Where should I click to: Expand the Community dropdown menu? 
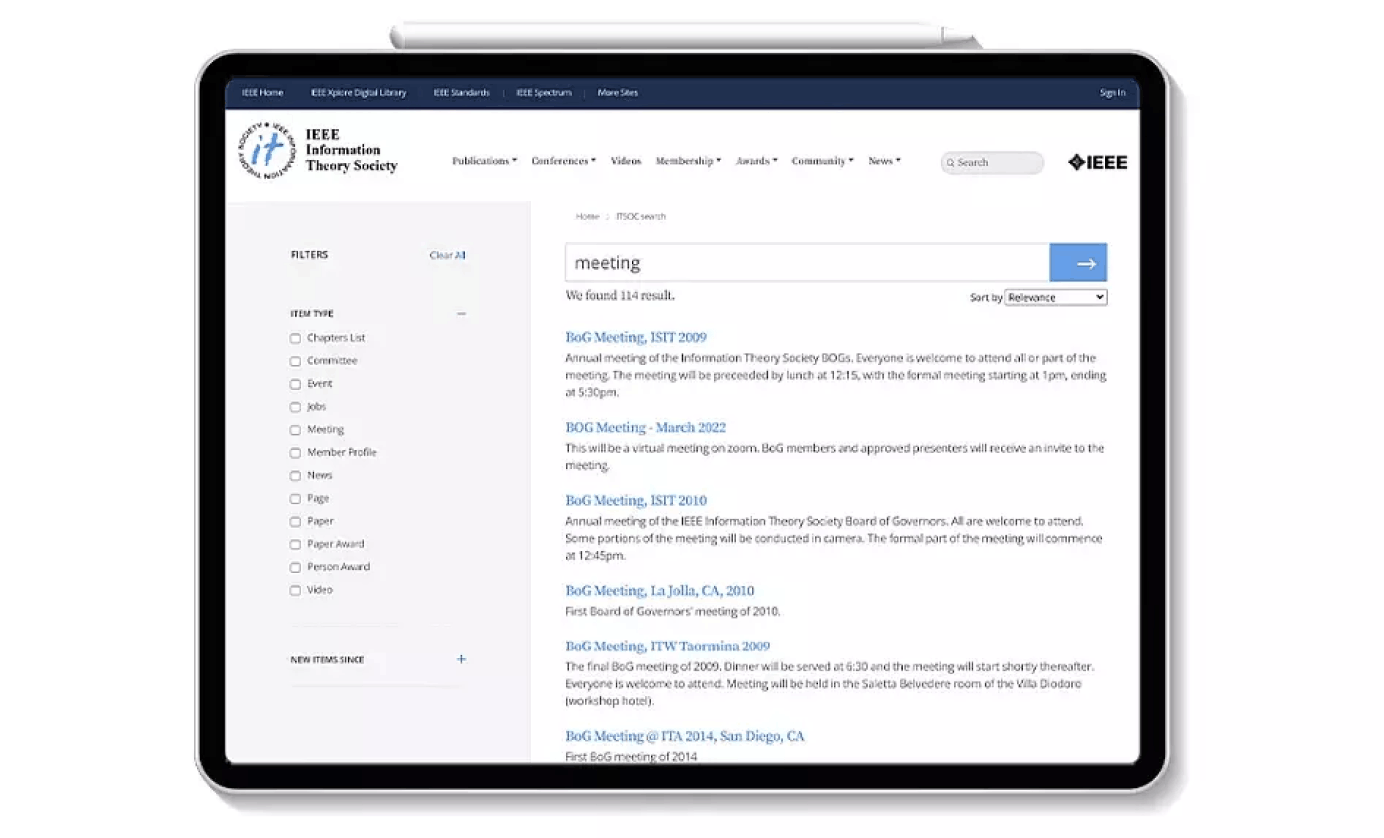coord(822,161)
